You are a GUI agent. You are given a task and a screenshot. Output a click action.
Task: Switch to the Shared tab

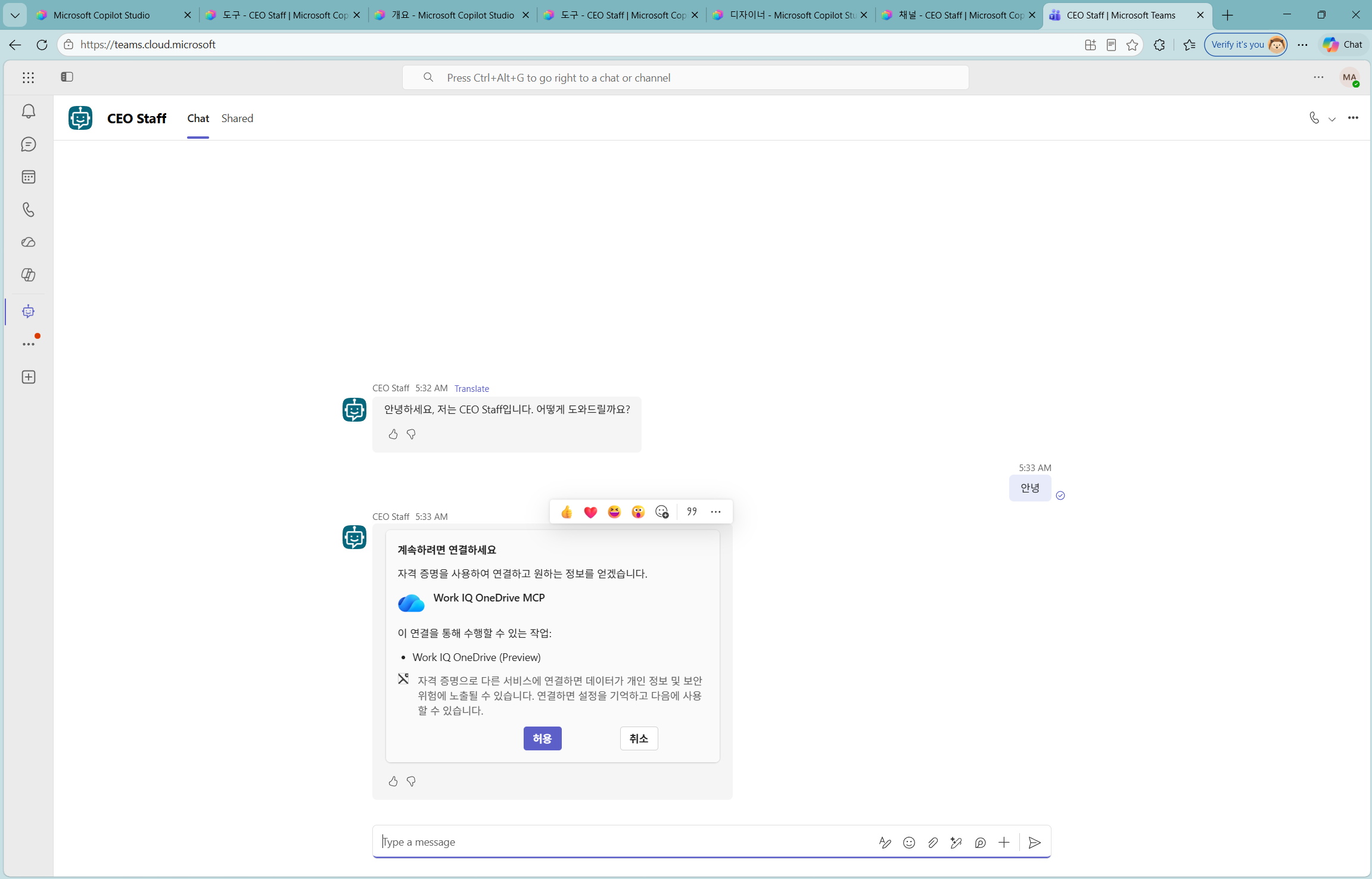(237, 119)
